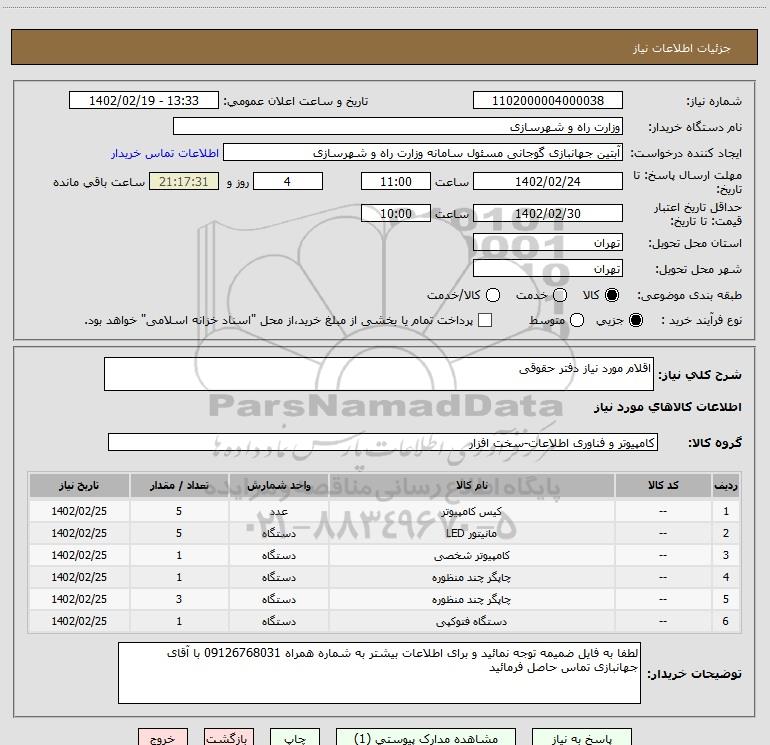This screenshot has width=770, height=745.
Task: Select the کیس کامپیوتر item name cell
Action: [x=471, y=511]
